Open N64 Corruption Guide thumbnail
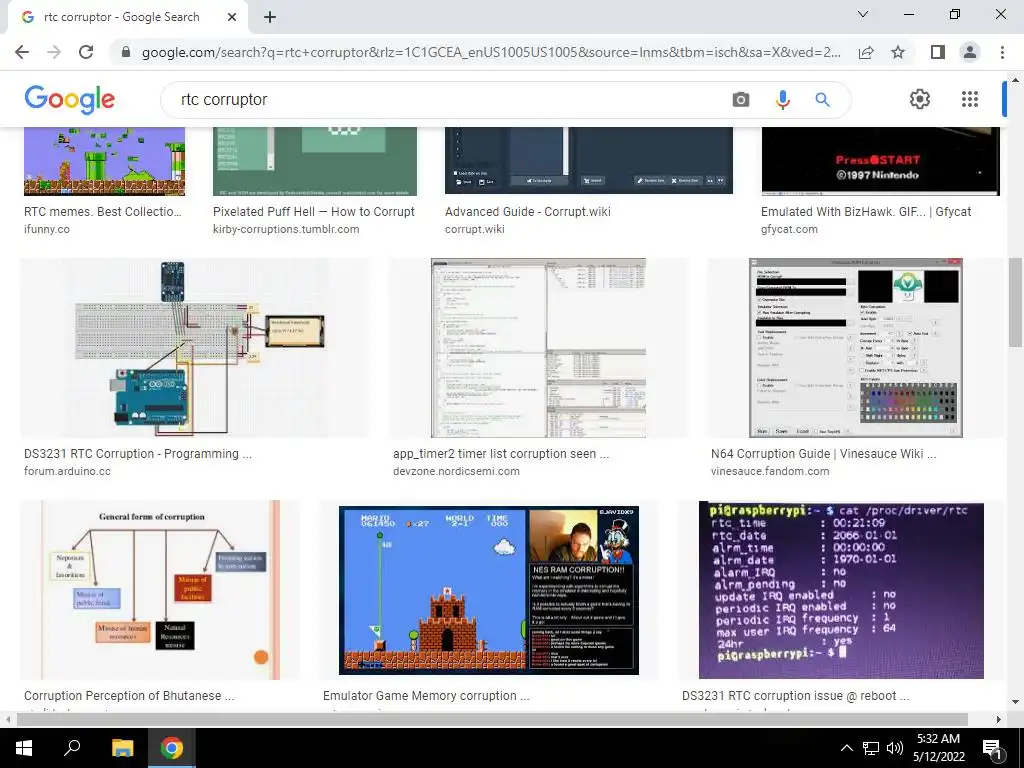The height and width of the screenshot is (768, 1024). [856, 348]
